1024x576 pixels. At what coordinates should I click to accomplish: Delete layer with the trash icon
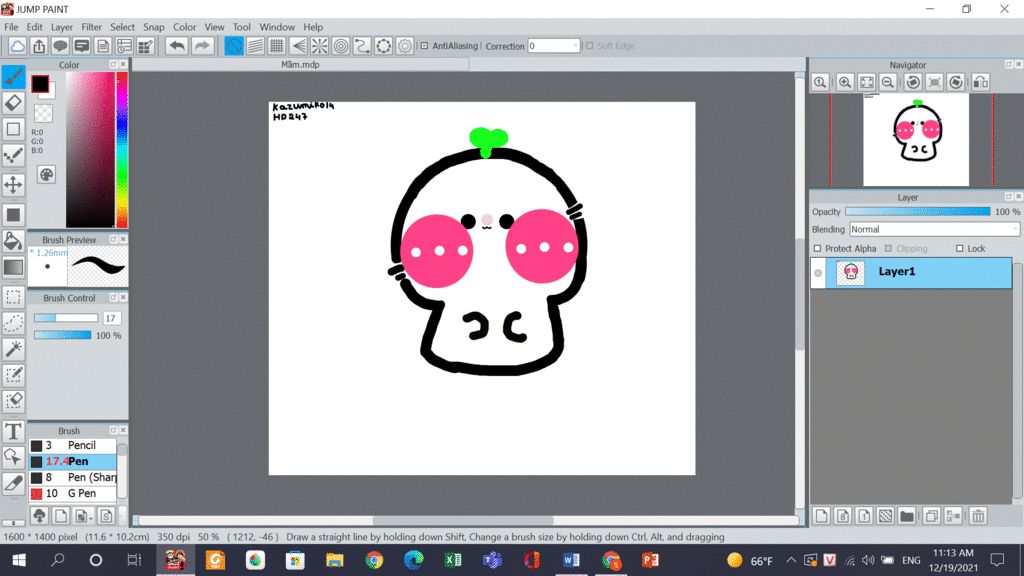(x=978, y=516)
